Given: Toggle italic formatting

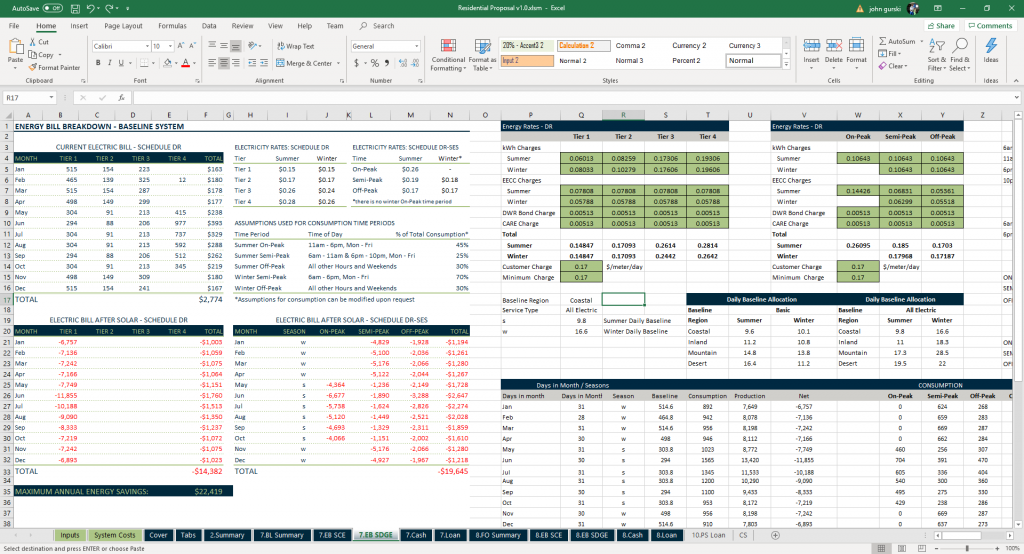Looking at the screenshot, I should [x=110, y=63].
